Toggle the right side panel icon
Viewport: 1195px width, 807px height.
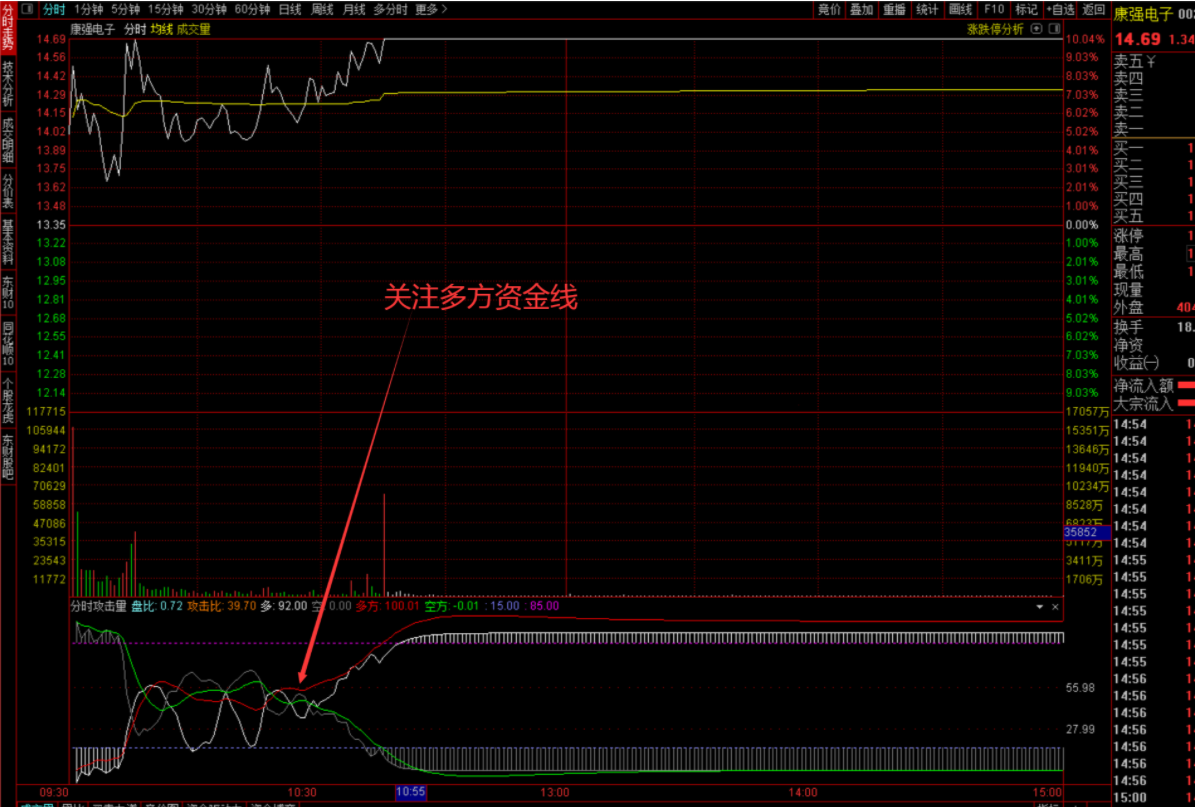(x=1055, y=29)
